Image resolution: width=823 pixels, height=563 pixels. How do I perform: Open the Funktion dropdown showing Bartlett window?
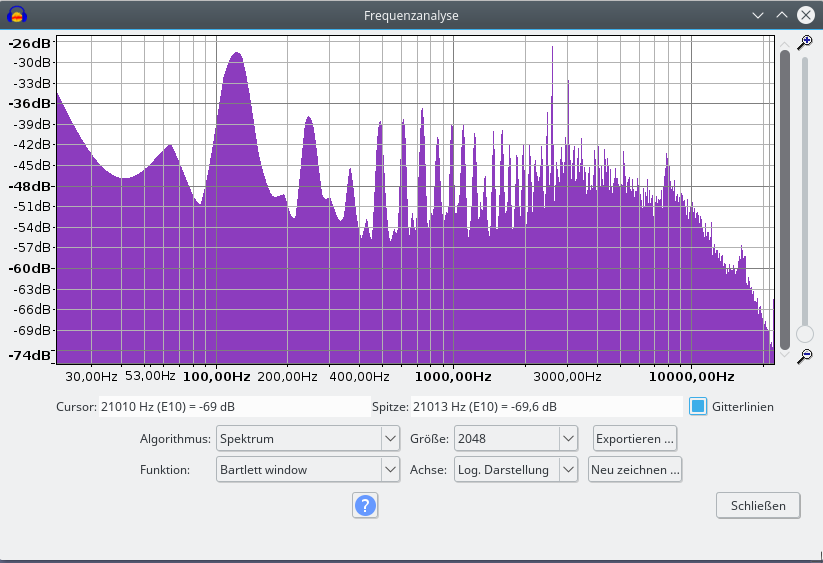click(308, 470)
